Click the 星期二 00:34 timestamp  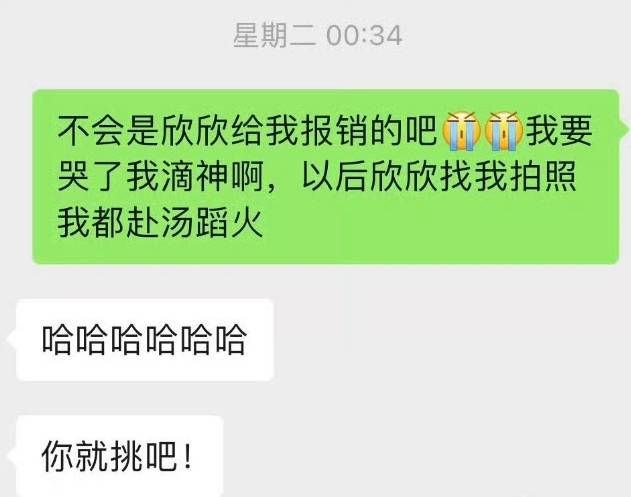click(318, 35)
